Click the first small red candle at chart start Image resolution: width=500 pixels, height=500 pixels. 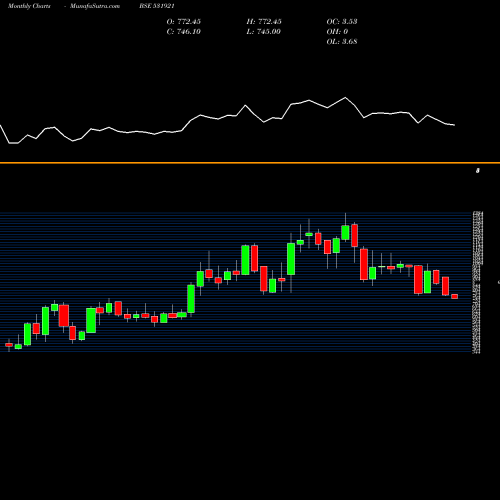[9, 345]
